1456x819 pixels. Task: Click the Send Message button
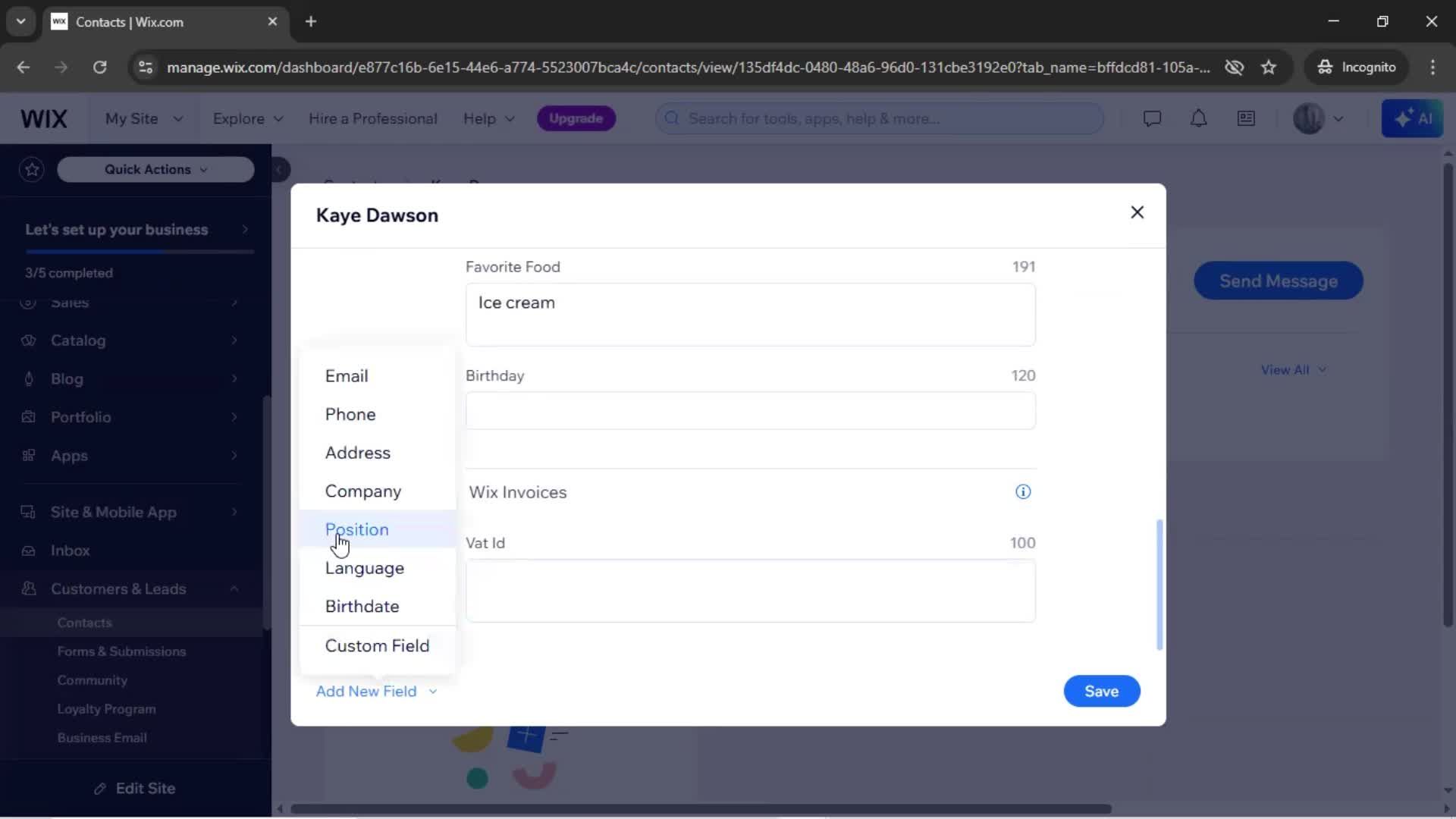click(x=1278, y=281)
